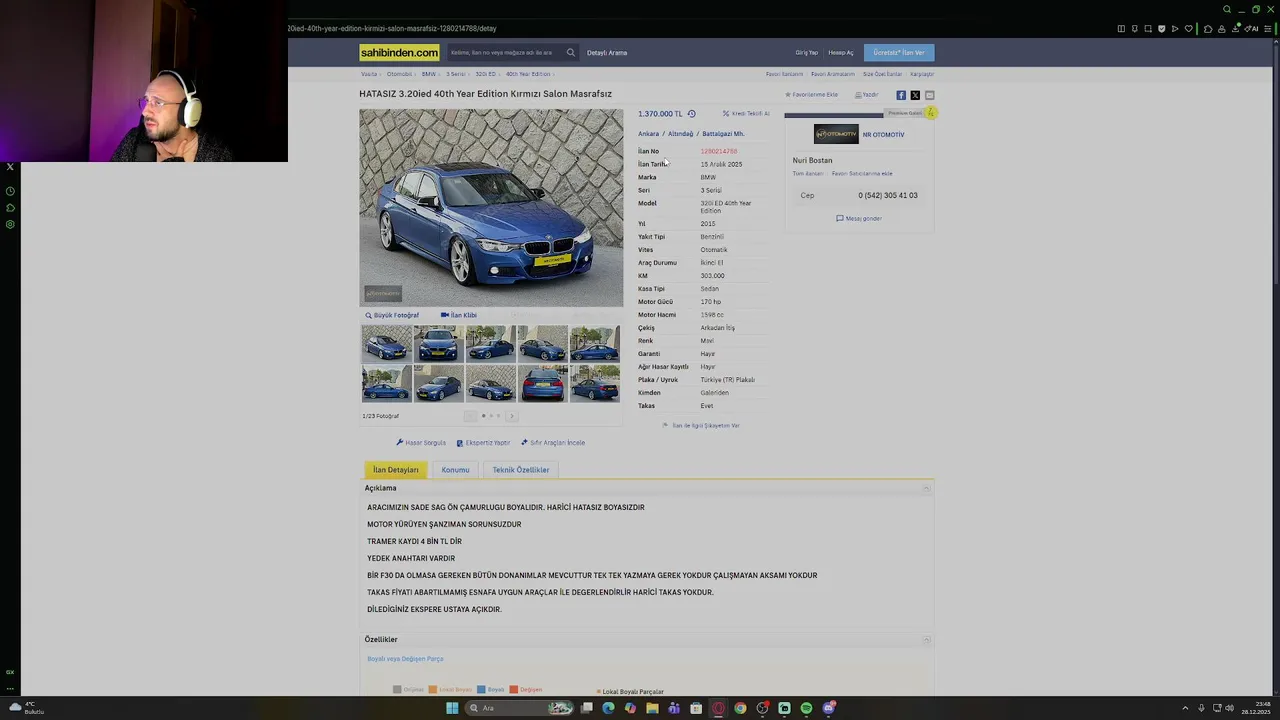The image size is (1280, 720).
Task: Click the search magnifier icon in header
Action: coord(571,52)
